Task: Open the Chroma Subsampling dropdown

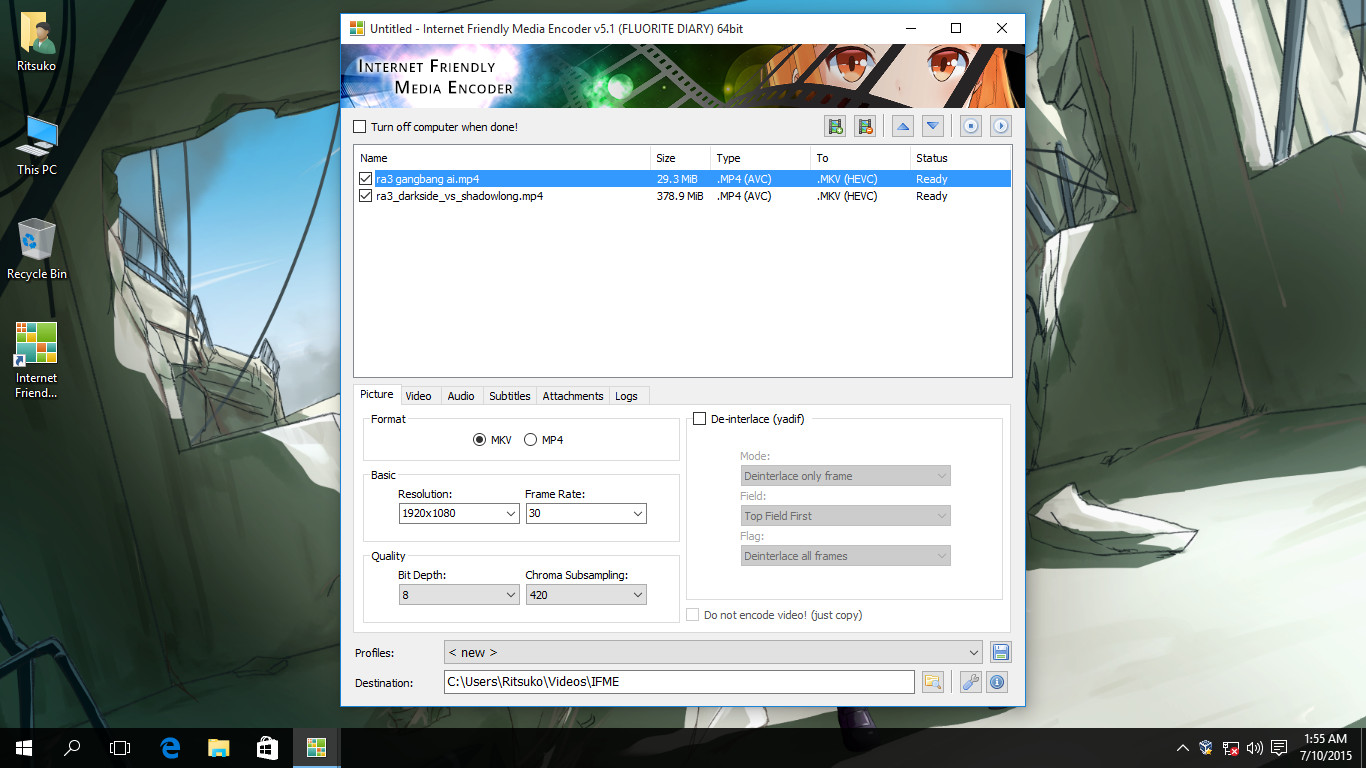Action: 586,595
